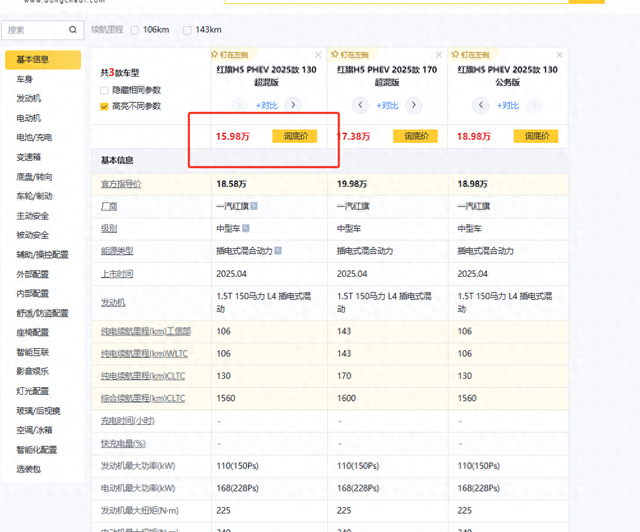
Task: Open the 级别 parameter link
Action: 109,229
